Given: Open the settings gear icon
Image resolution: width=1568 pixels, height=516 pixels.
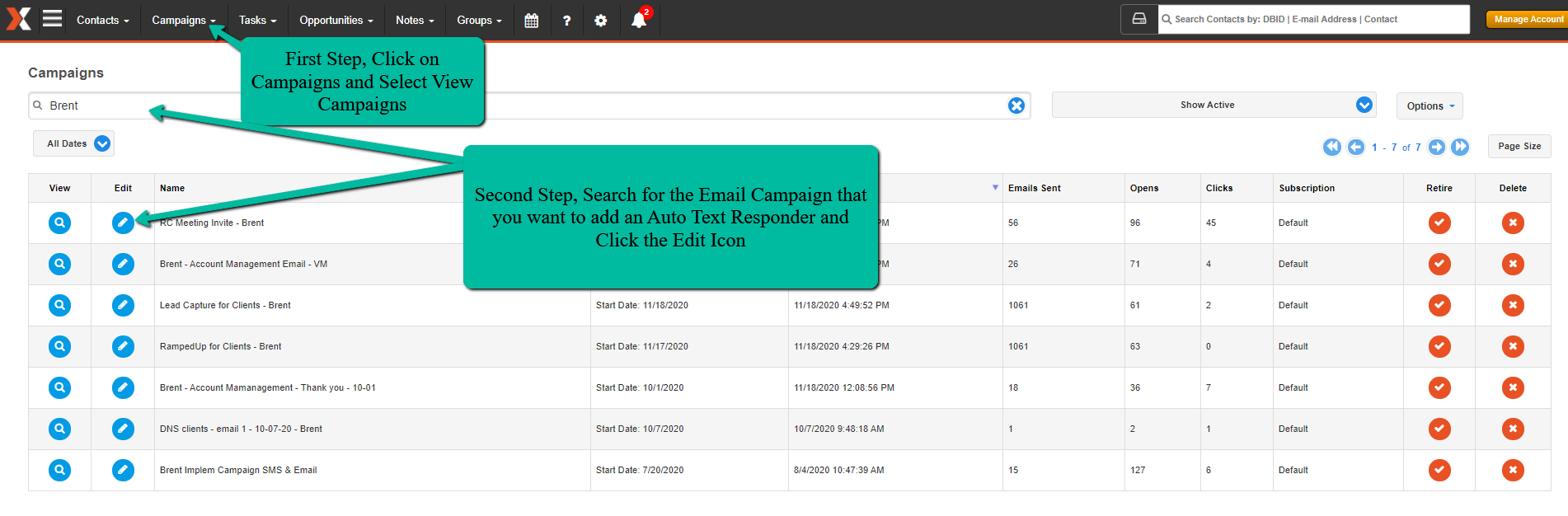Looking at the screenshot, I should [601, 21].
